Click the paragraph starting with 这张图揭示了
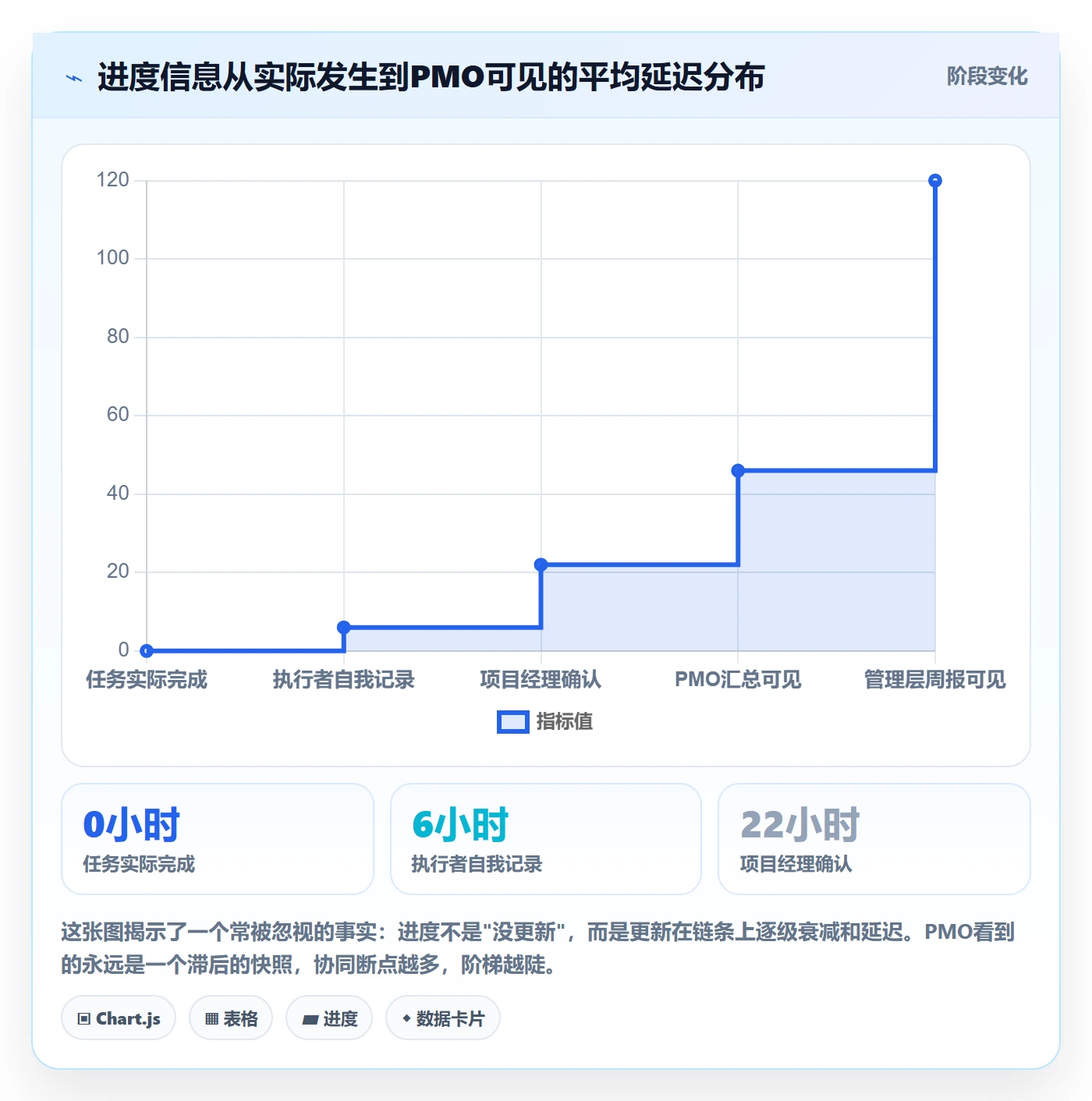The height and width of the screenshot is (1101, 1092). click(538, 948)
